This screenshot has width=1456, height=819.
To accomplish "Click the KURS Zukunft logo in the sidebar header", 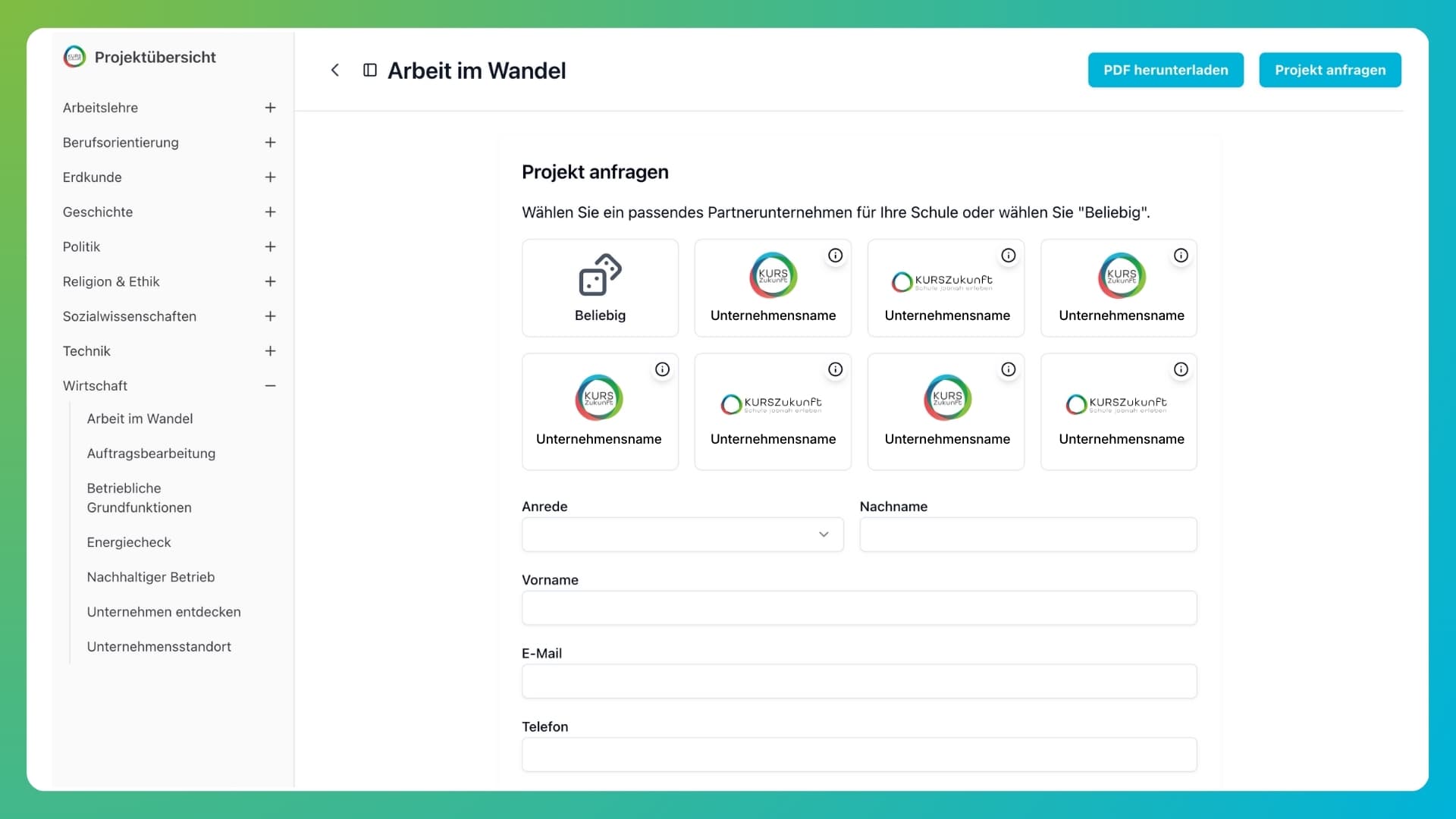I will coord(75,56).
